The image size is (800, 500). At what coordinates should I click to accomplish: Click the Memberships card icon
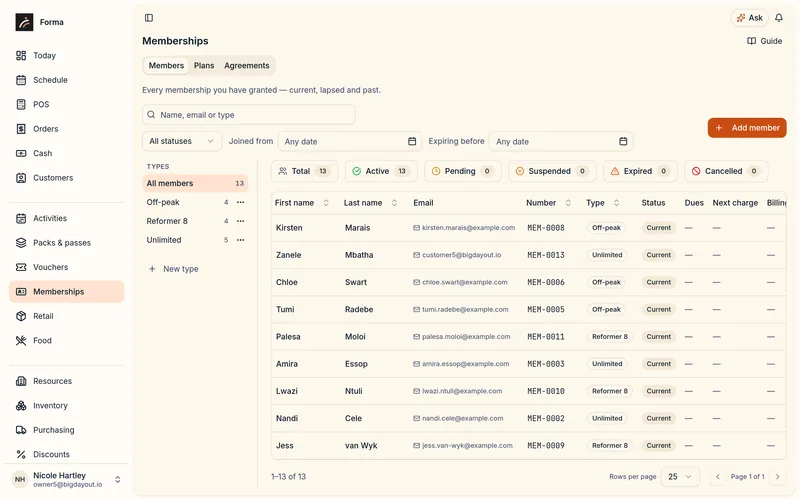[21, 292]
